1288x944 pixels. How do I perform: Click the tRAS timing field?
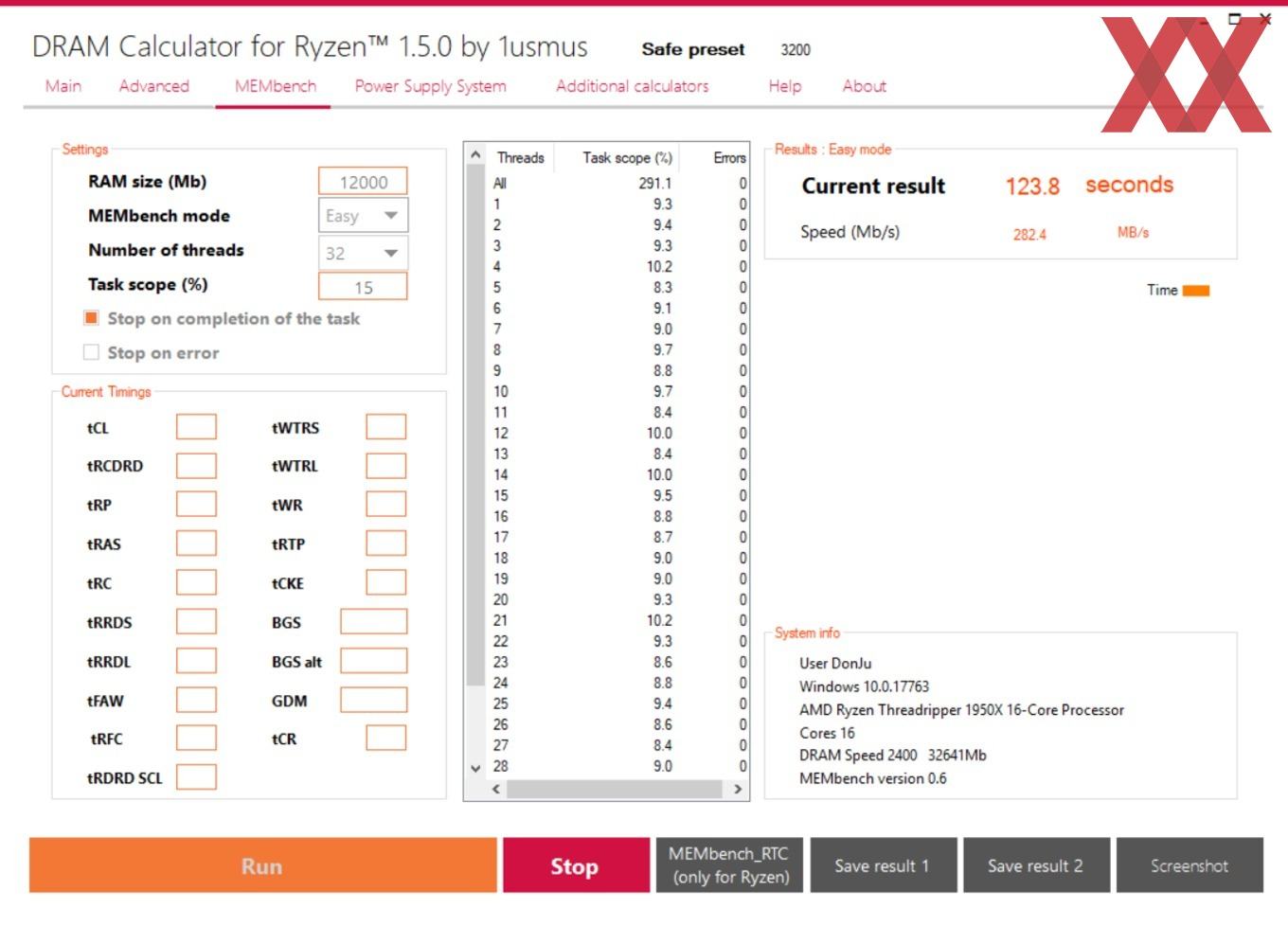[x=196, y=543]
